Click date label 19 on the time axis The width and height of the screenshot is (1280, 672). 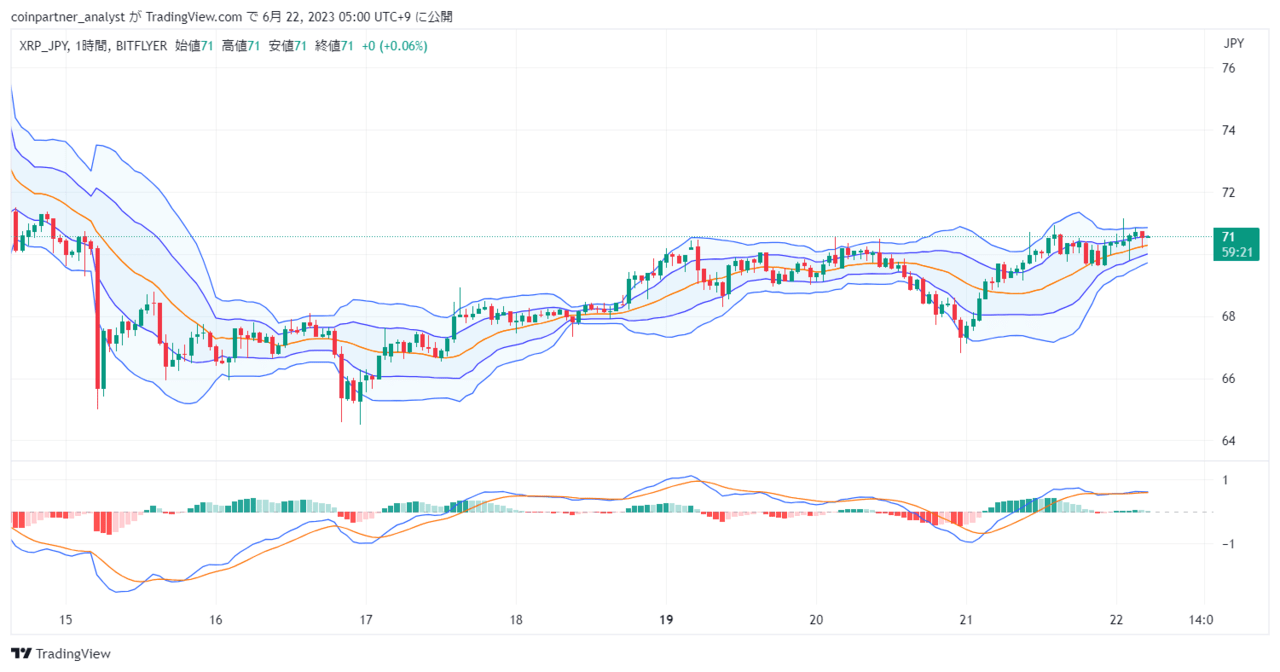[x=667, y=619]
